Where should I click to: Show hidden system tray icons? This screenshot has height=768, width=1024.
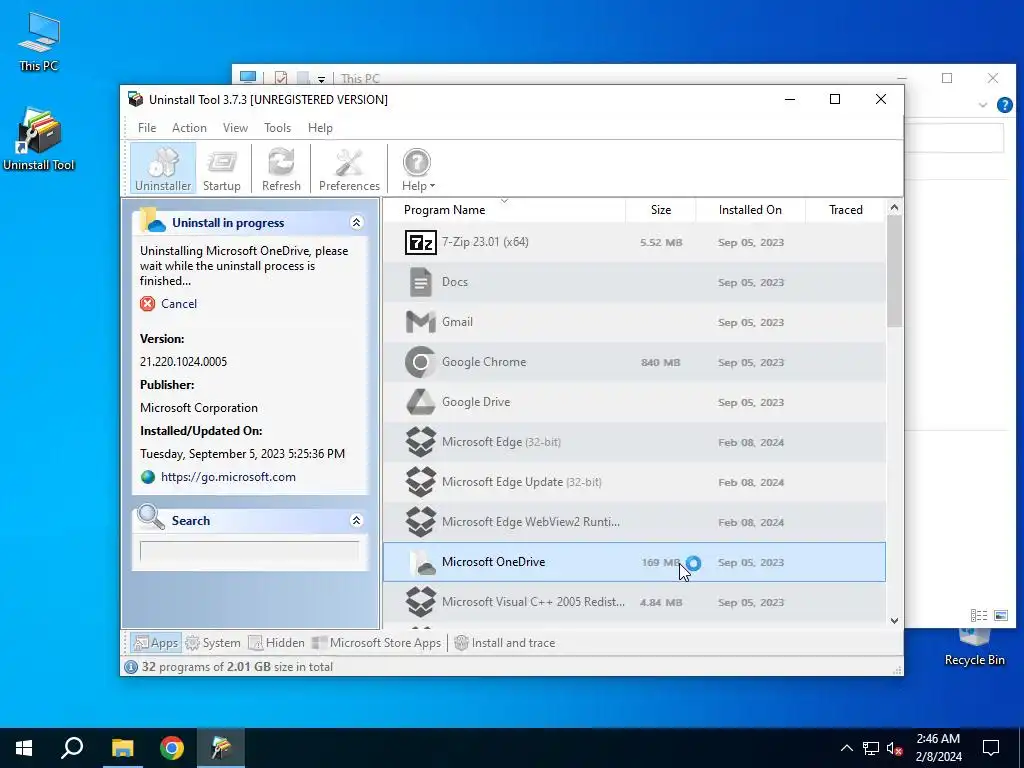[846, 748]
